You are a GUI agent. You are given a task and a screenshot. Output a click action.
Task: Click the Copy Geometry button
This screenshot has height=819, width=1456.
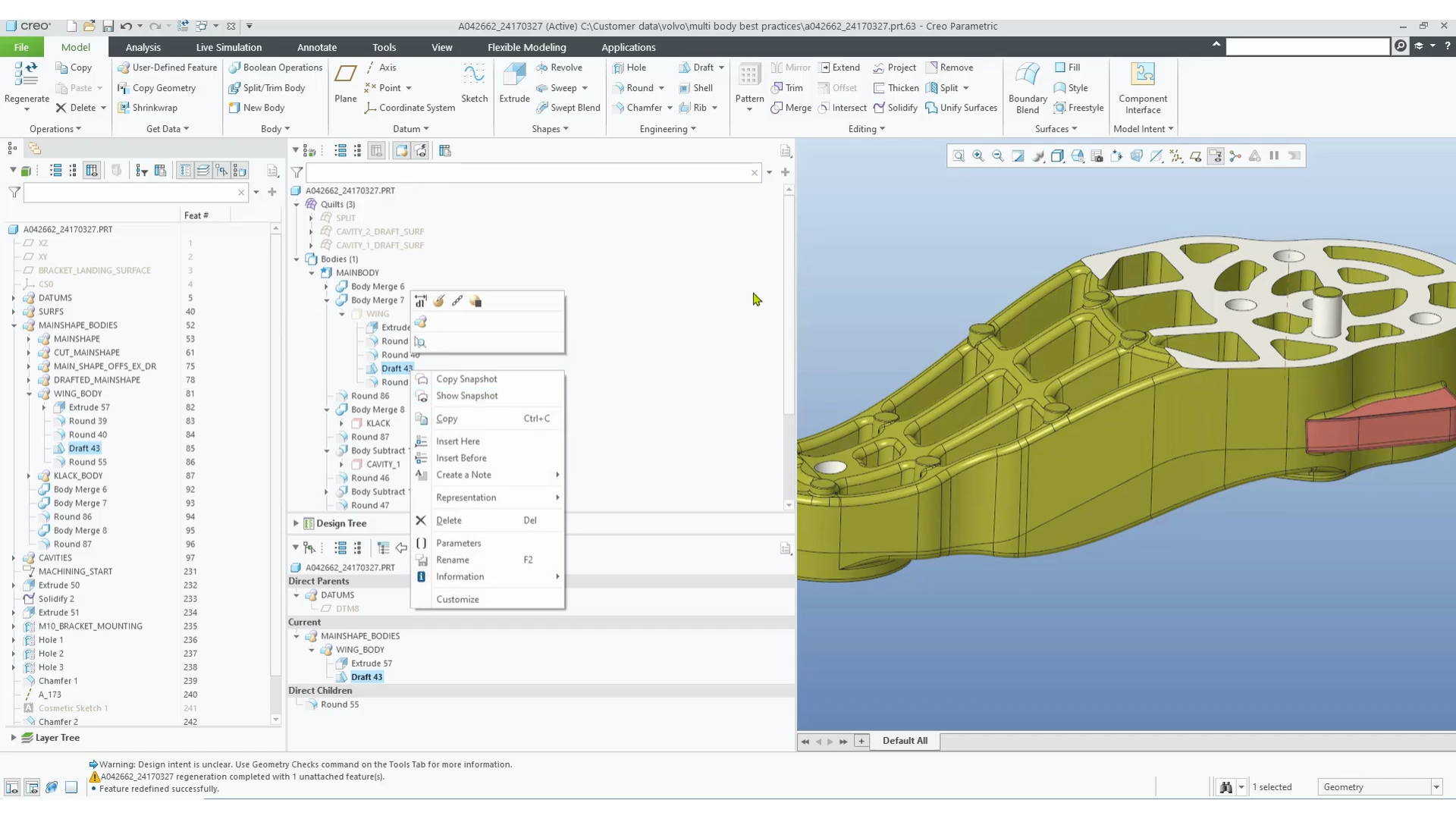tap(156, 88)
